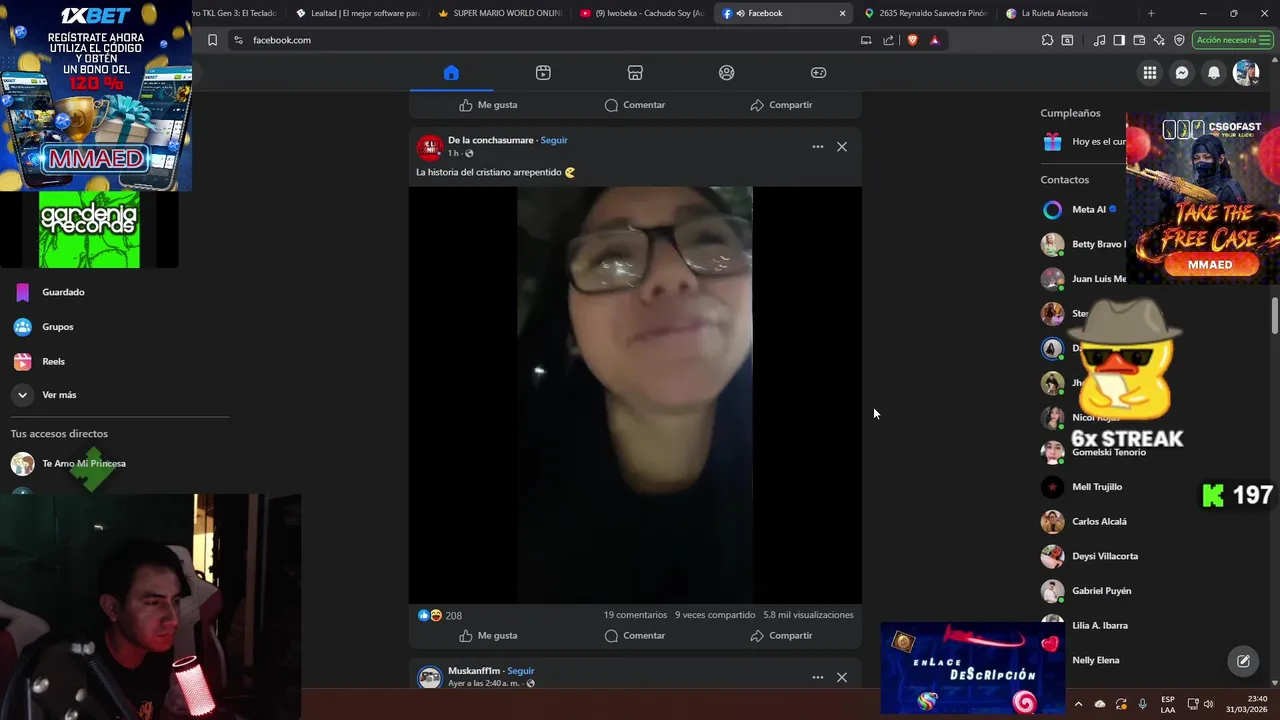
Task: Open options menu on De la conchasumare post
Action: pos(818,147)
